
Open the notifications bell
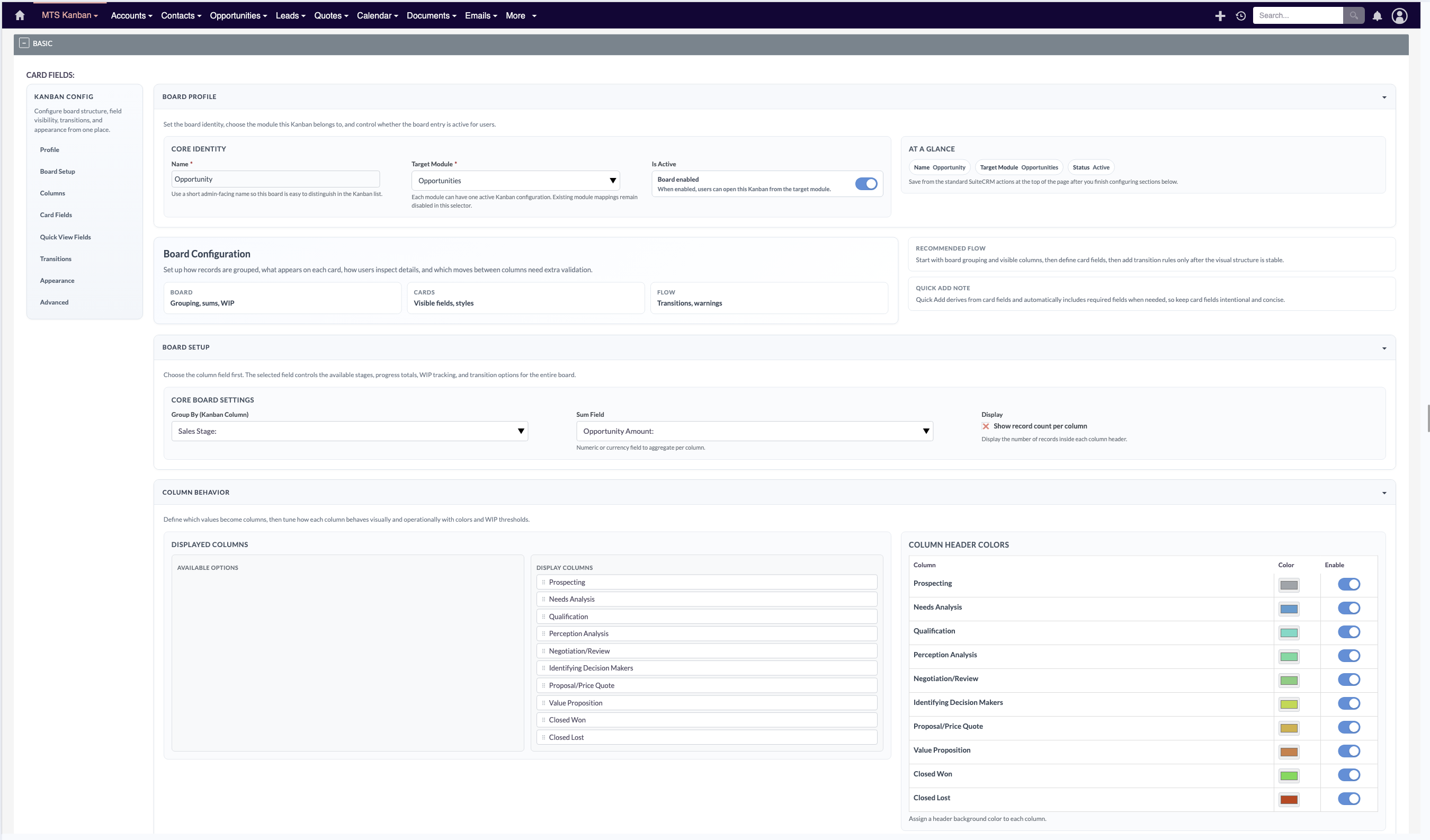1377,16
